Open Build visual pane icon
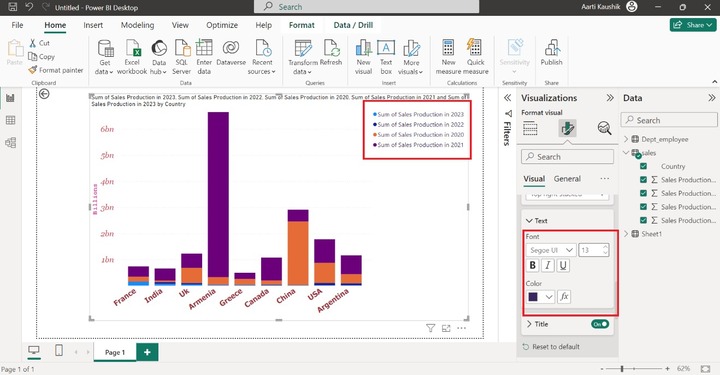Image resolution: width=720 pixels, height=375 pixels. (x=530, y=128)
